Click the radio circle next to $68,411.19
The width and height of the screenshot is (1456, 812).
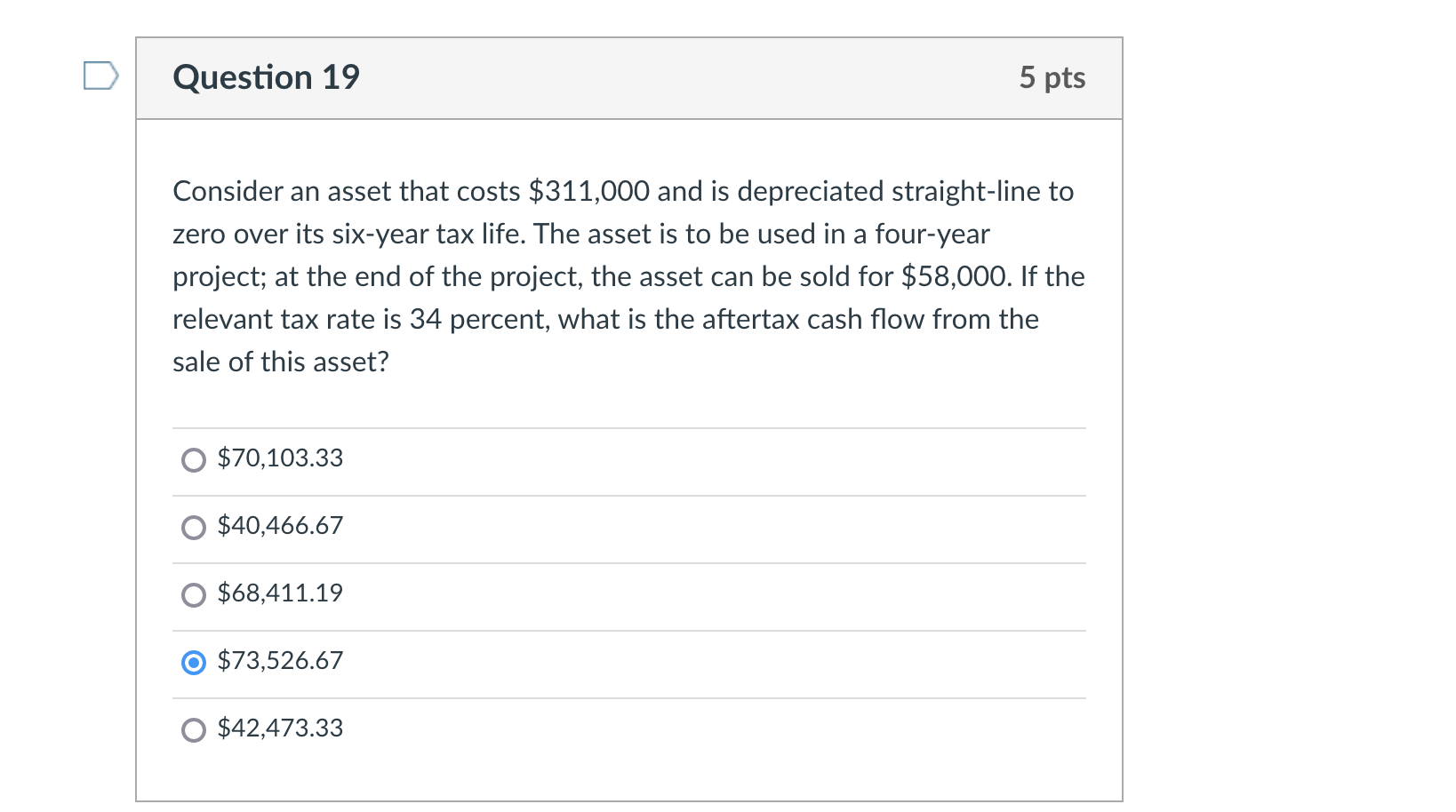pos(194,595)
